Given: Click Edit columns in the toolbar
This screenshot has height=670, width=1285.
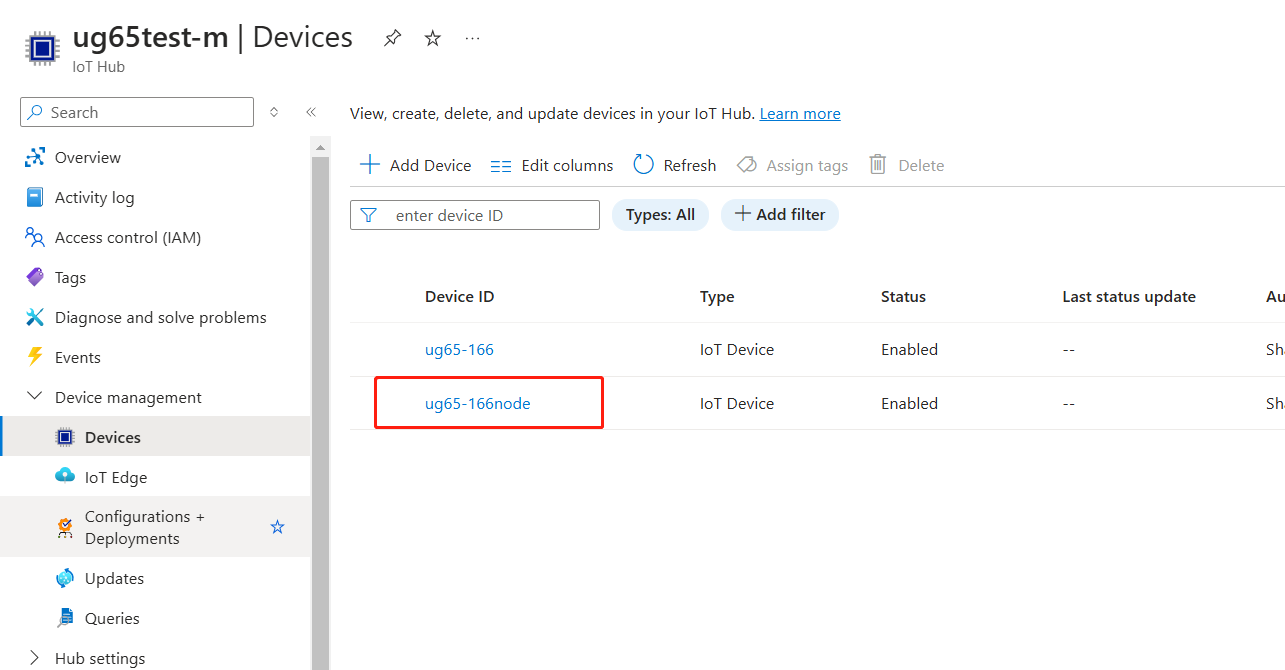Looking at the screenshot, I should click(552, 165).
